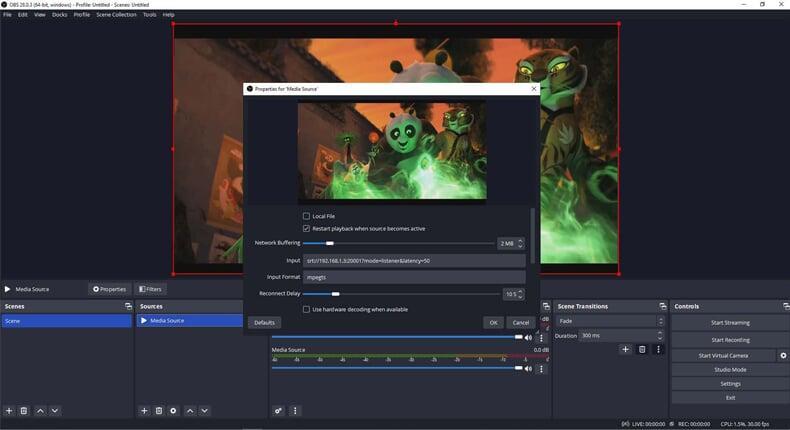Viewport: 790px width, 430px height.
Task: Select Media Source in the Sources list
Action: coord(189,321)
